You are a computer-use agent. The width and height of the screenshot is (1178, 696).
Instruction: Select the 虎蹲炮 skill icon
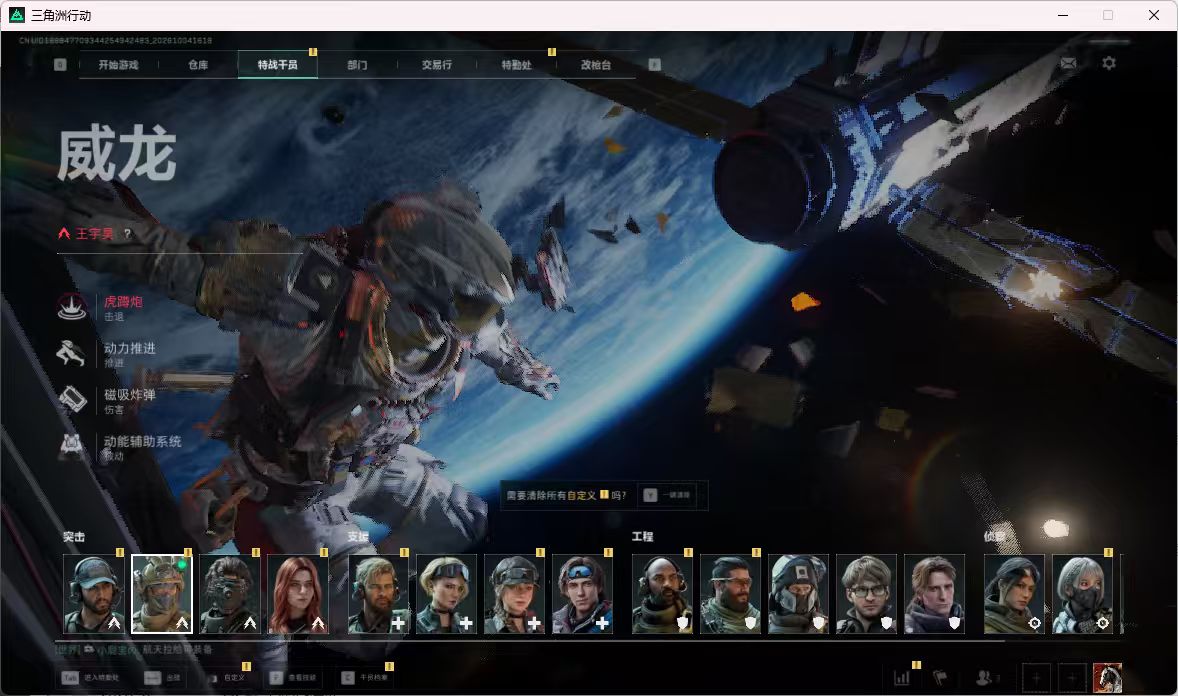coord(72,307)
